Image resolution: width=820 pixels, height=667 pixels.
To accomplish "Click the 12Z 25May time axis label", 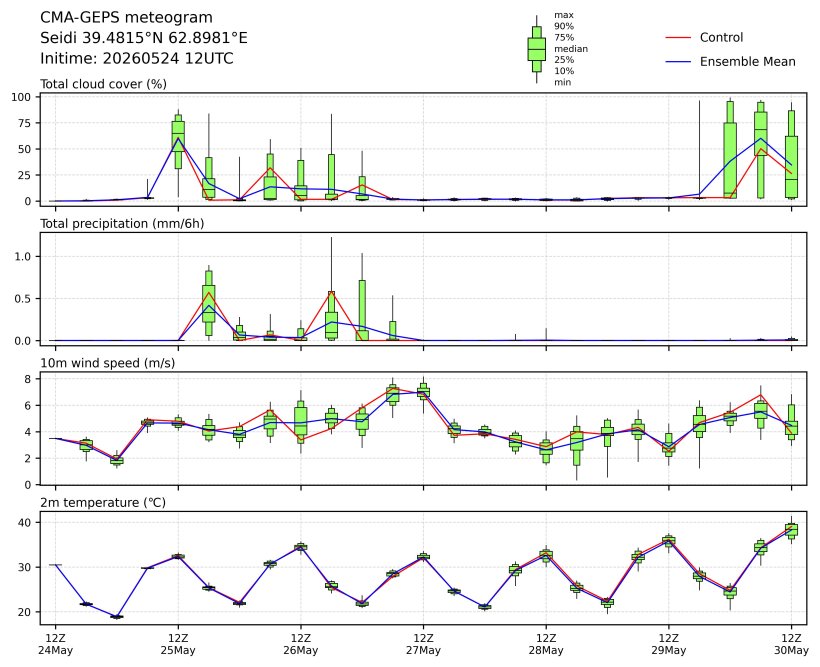I will click(178, 645).
